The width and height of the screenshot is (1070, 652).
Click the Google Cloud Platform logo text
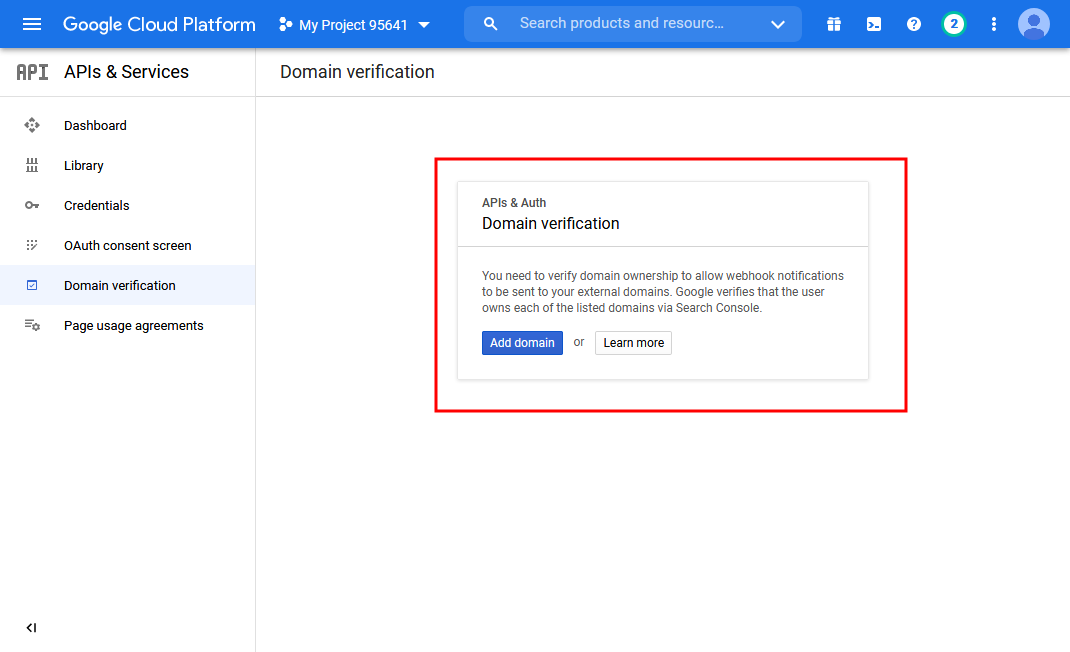point(159,25)
